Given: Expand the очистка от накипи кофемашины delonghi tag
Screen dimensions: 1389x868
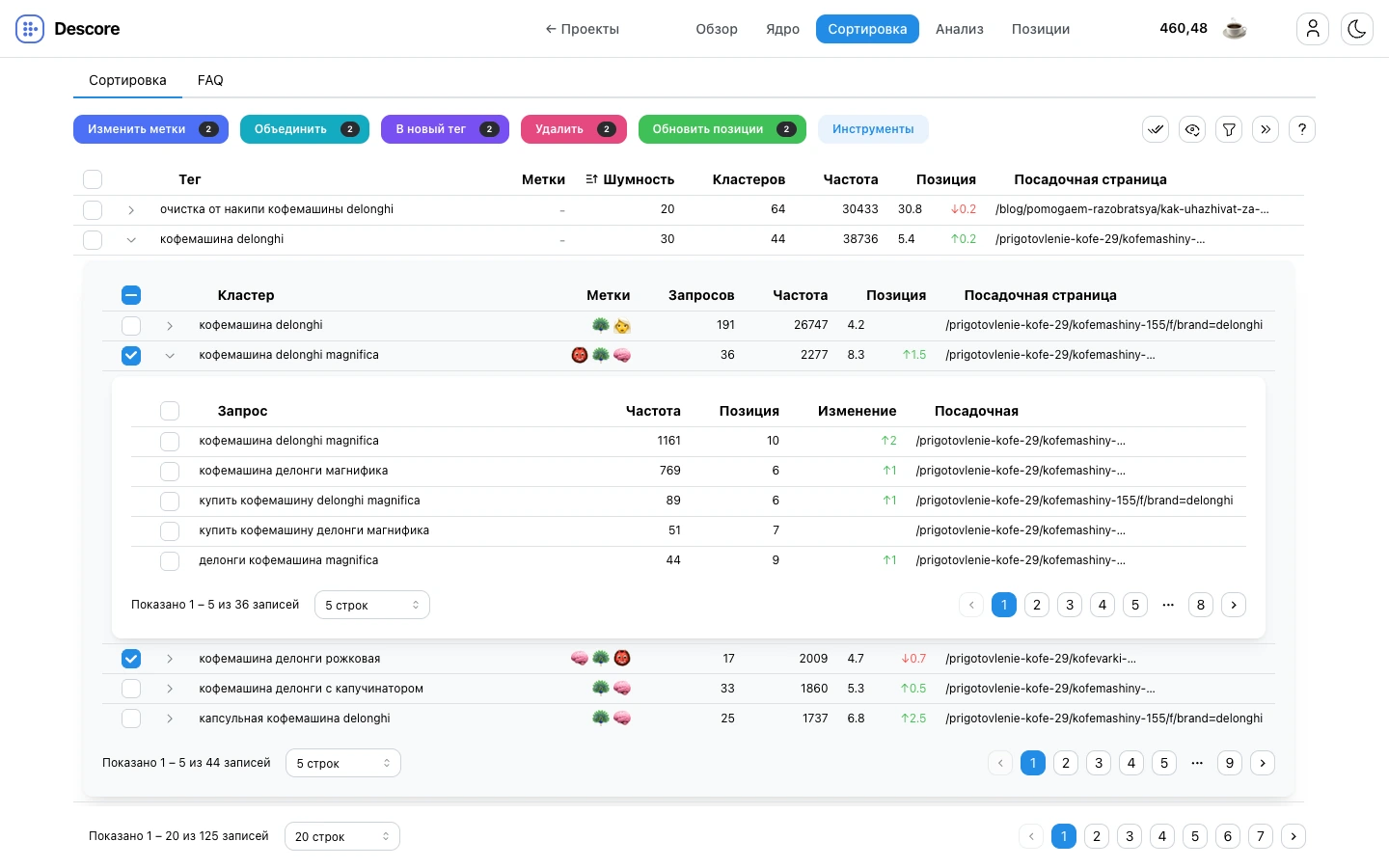Looking at the screenshot, I should point(131,209).
